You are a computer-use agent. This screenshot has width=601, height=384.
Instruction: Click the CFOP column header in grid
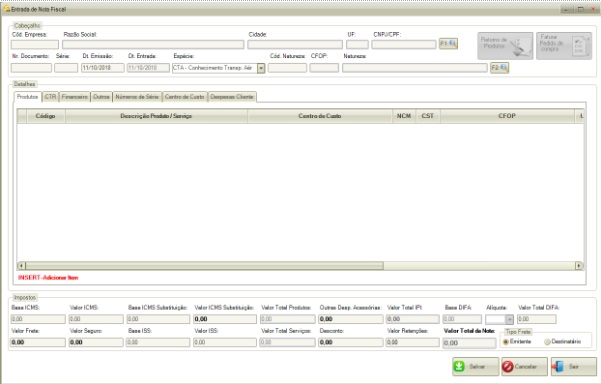(507, 116)
